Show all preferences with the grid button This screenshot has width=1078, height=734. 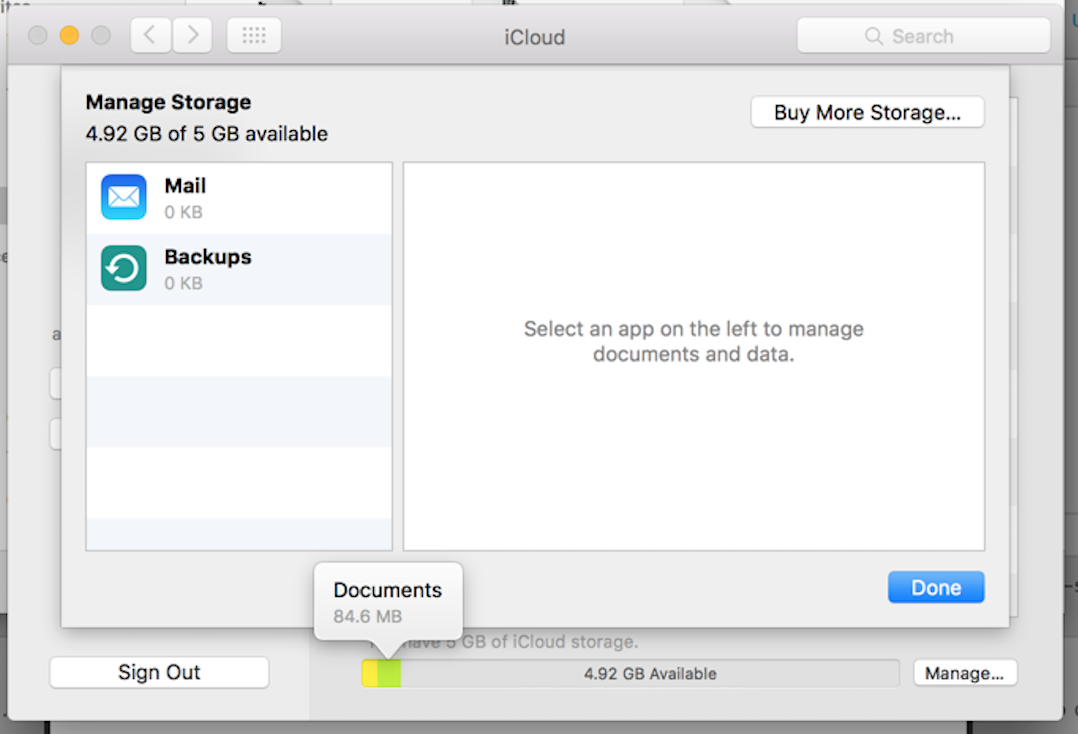click(x=254, y=35)
